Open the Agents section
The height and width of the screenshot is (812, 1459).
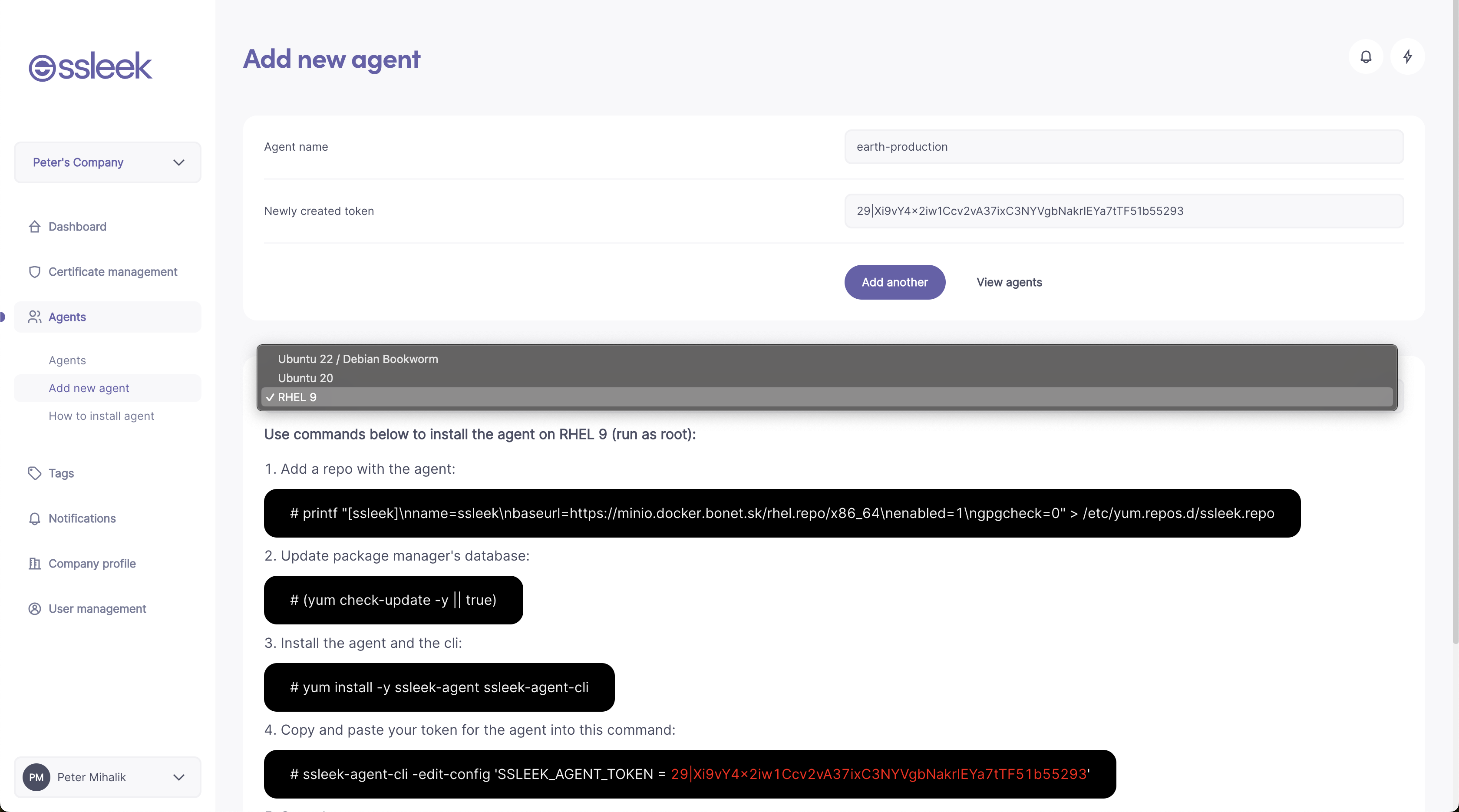click(108, 317)
